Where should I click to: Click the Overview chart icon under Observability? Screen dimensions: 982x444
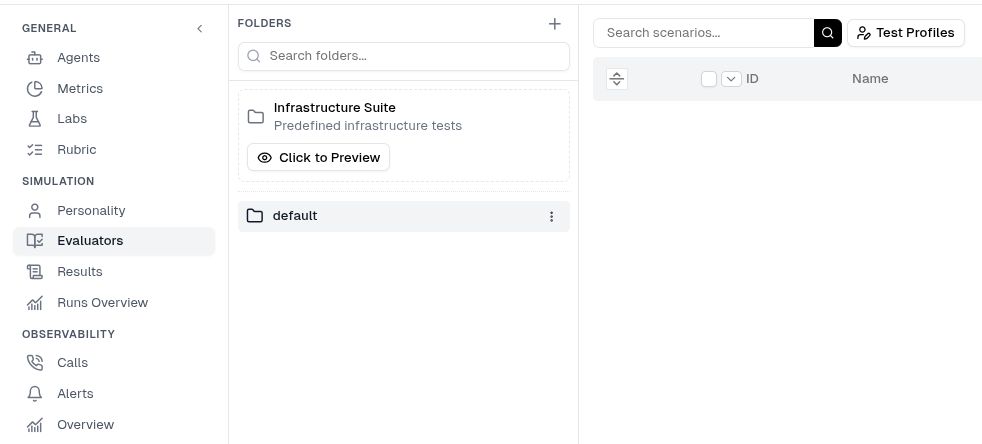pos(34,425)
